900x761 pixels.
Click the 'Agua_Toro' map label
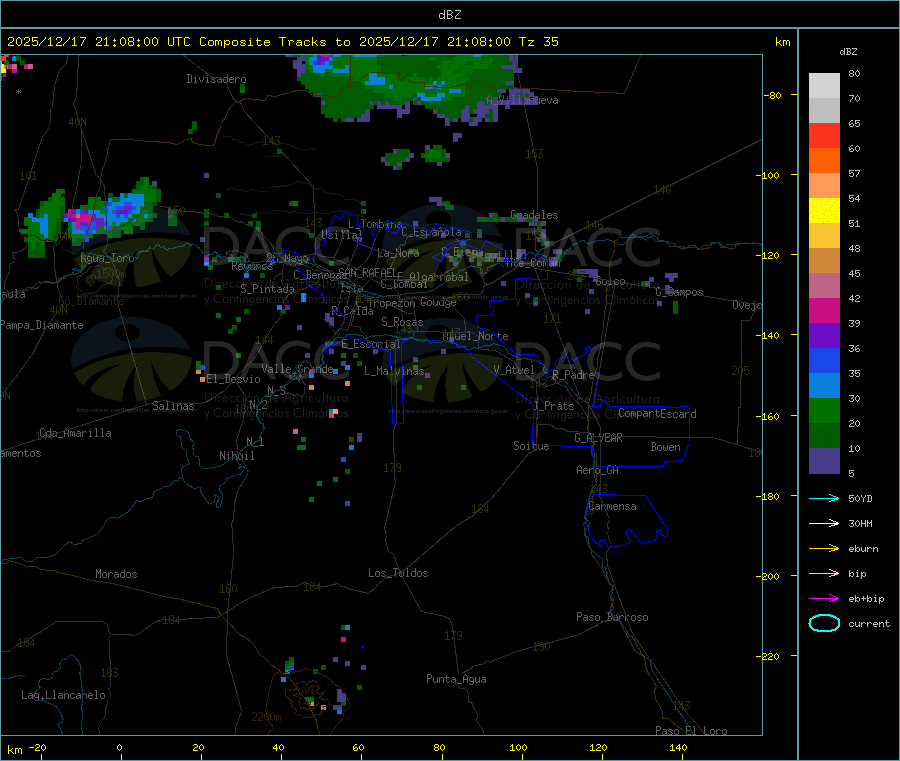click(x=107, y=258)
